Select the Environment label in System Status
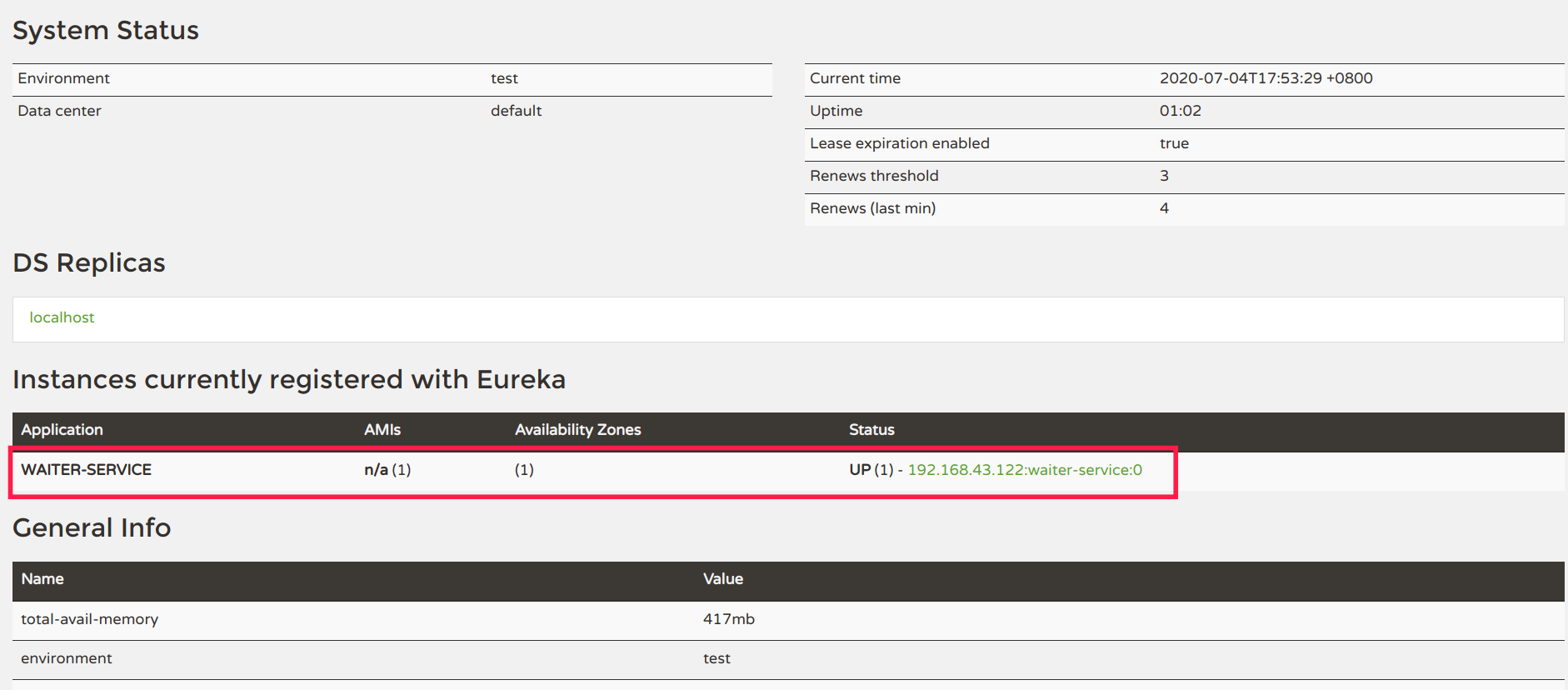The width and height of the screenshot is (1568, 690). point(64,78)
